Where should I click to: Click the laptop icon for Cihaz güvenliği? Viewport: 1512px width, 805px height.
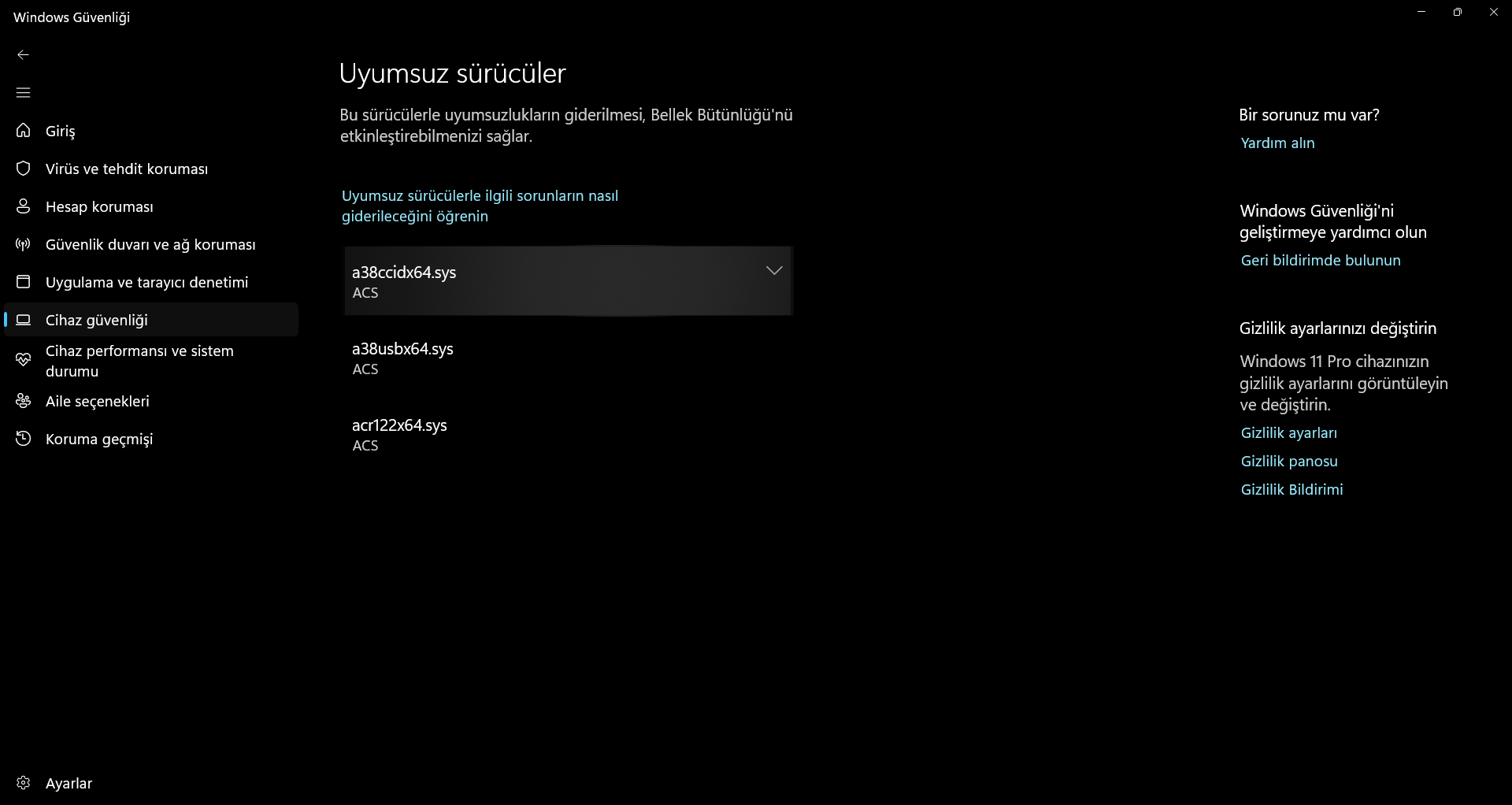(x=24, y=320)
